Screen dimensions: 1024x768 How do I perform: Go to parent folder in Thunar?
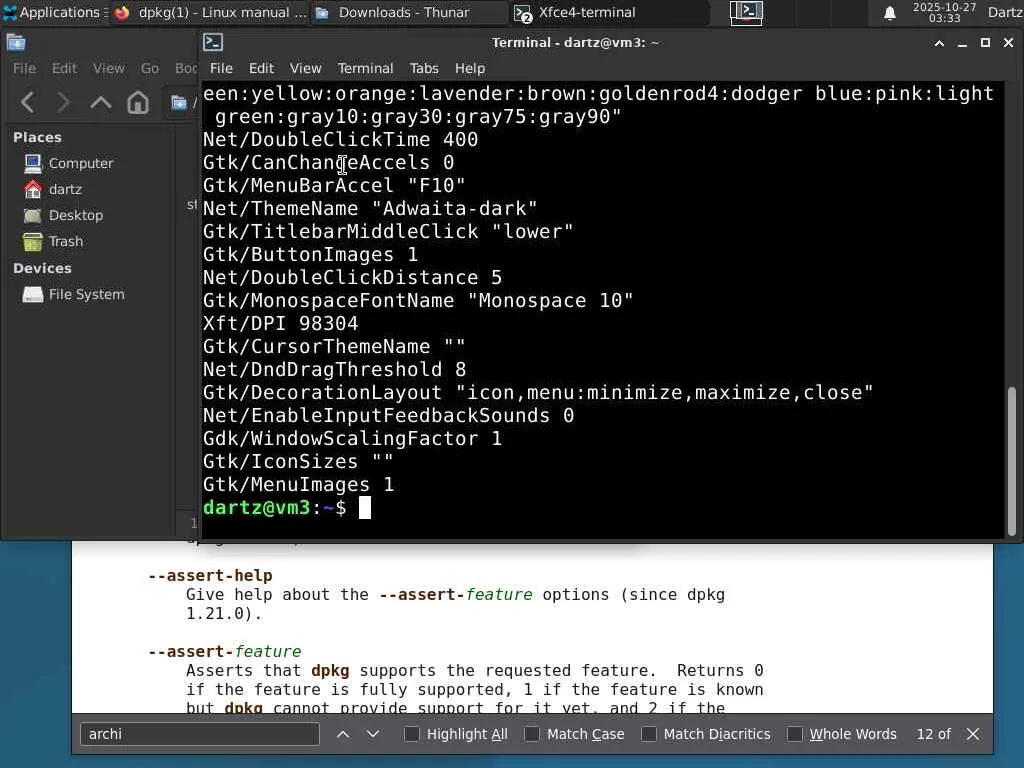point(101,103)
